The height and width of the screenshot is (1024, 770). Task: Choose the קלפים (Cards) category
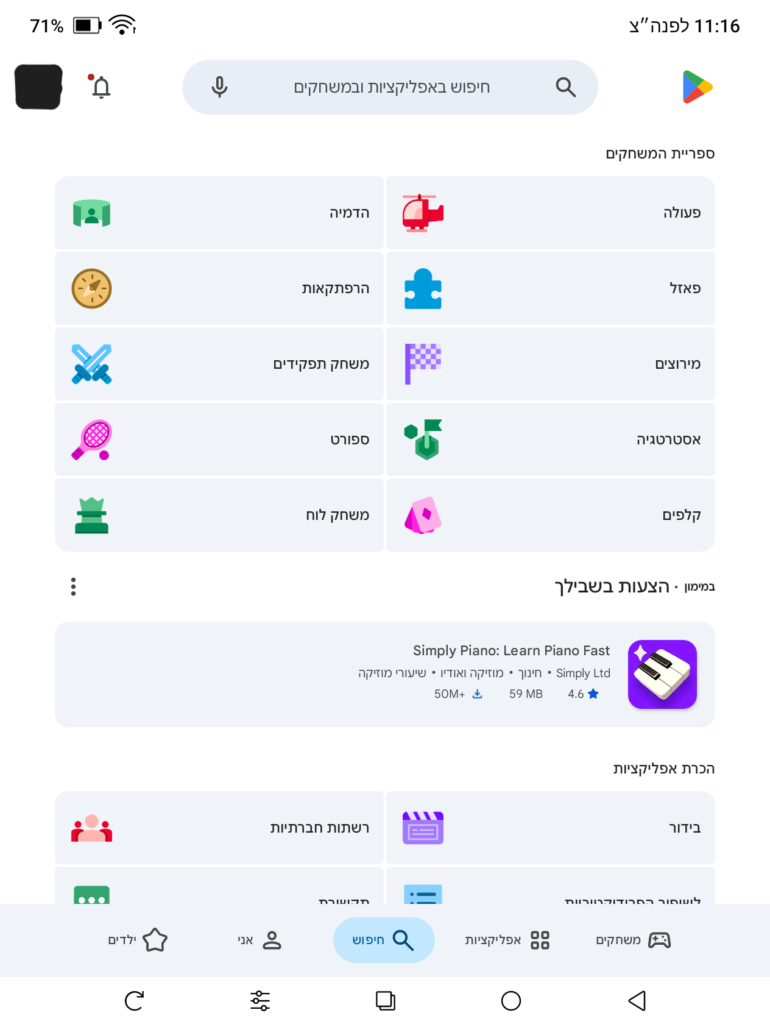pyautogui.click(x=550, y=515)
